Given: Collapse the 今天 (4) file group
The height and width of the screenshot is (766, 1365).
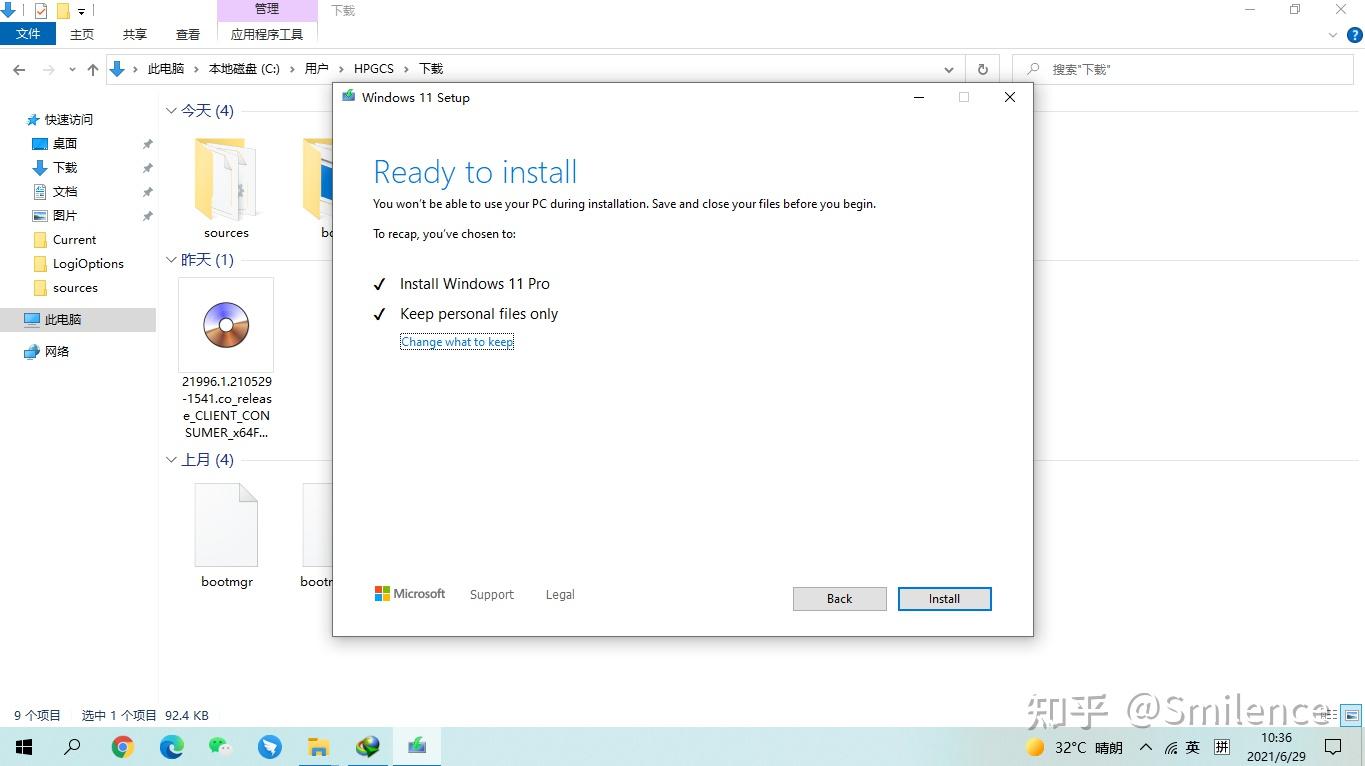Looking at the screenshot, I should pyautogui.click(x=171, y=111).
